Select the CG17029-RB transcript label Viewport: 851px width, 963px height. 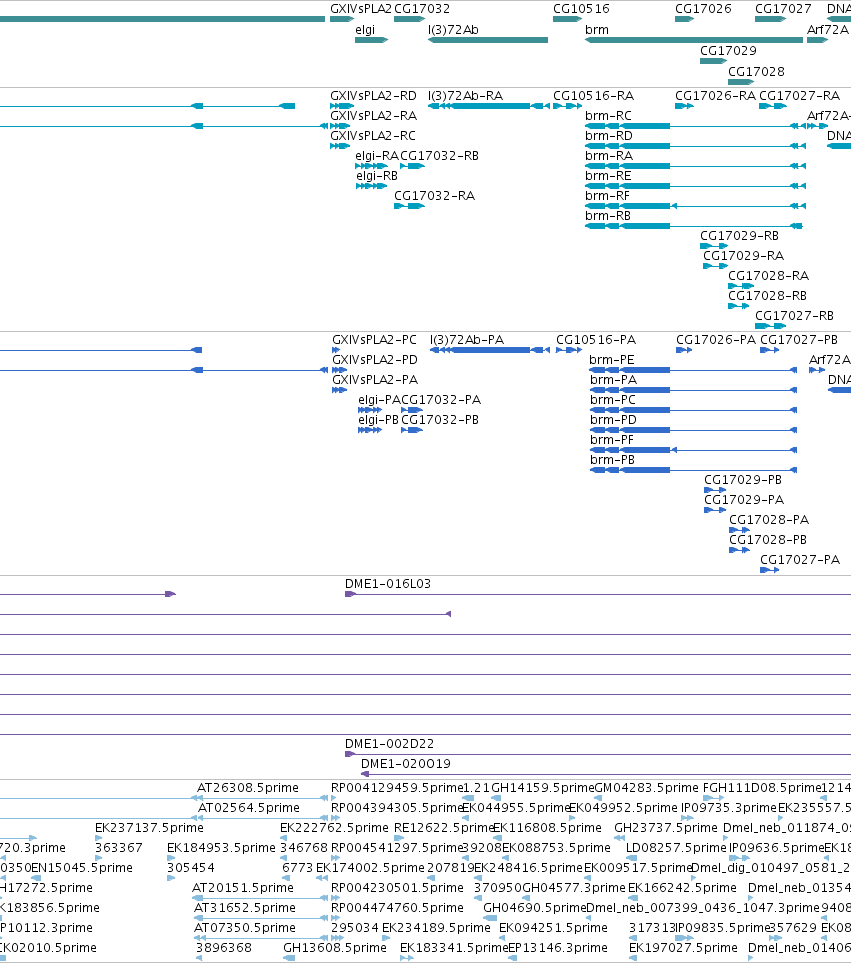click(739, 236)
